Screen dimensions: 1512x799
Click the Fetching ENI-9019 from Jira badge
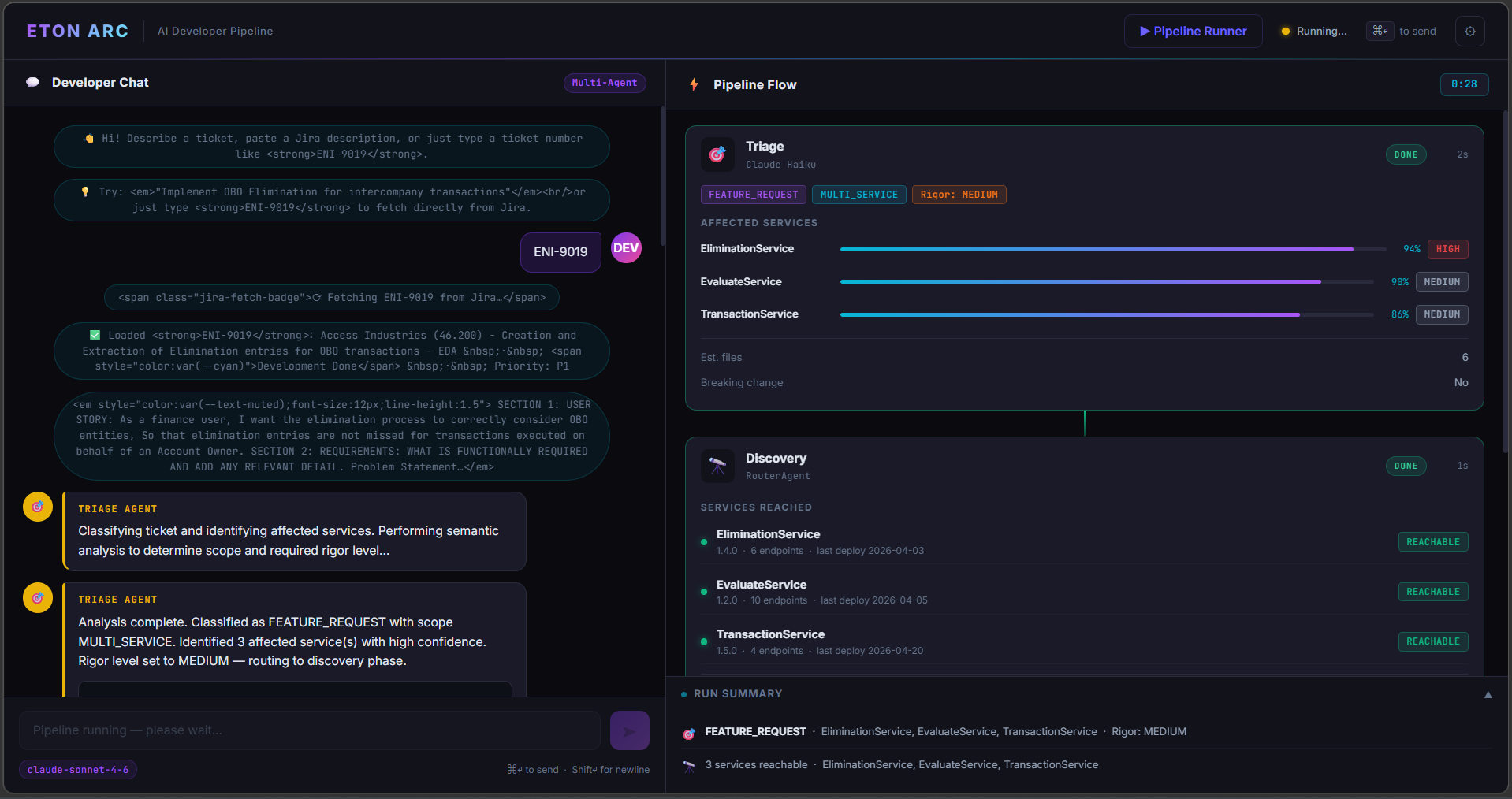pos(332,298)
